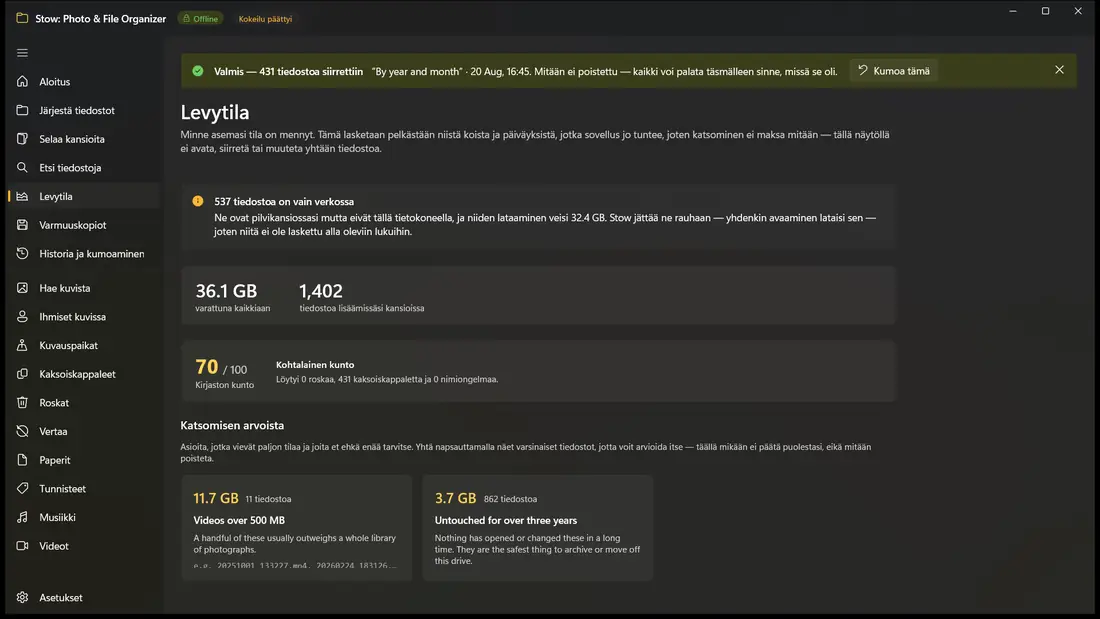The image size is (1100, 619).
Task: Open Asetukset settings entry
Action: point(84,597)
